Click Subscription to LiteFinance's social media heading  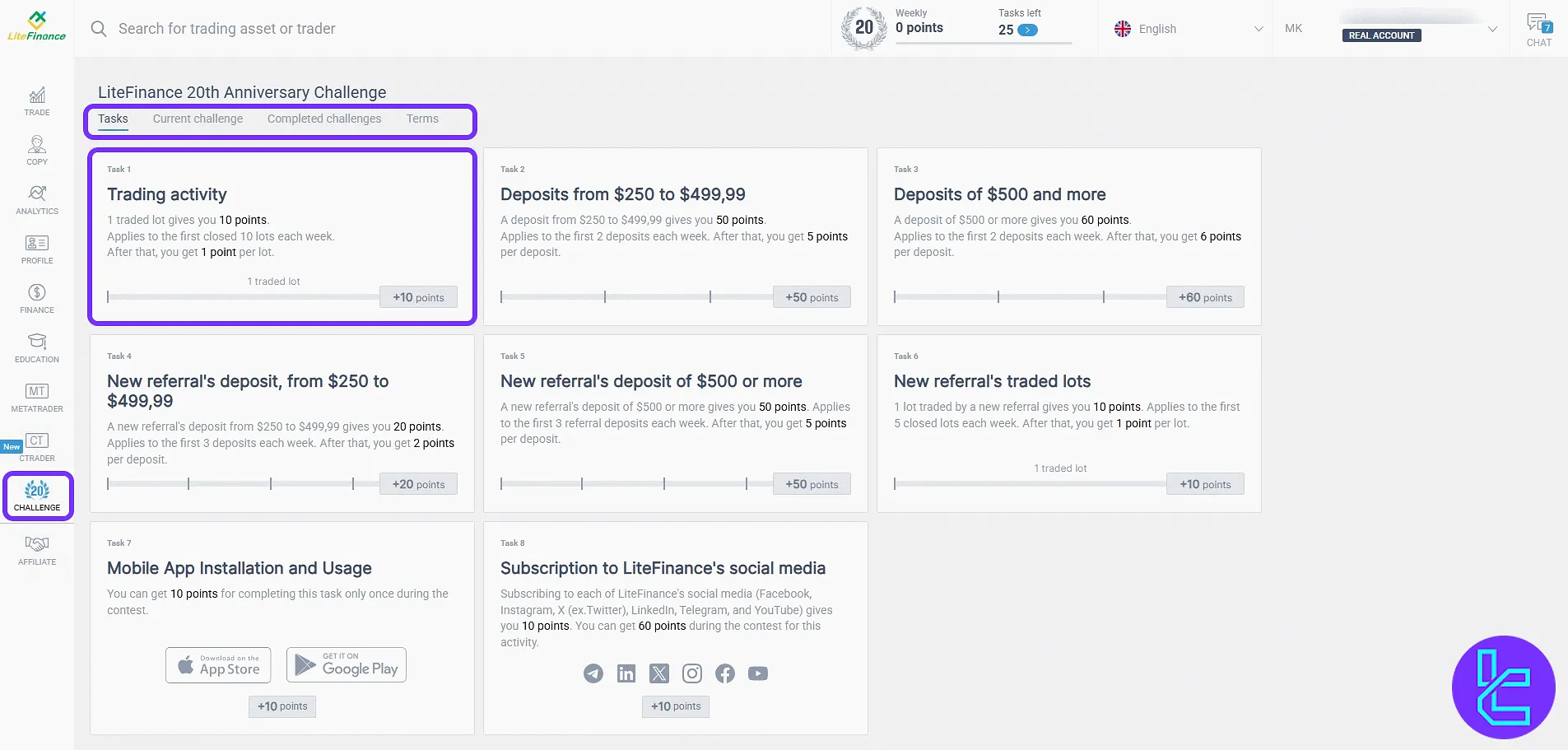[663, 568]
